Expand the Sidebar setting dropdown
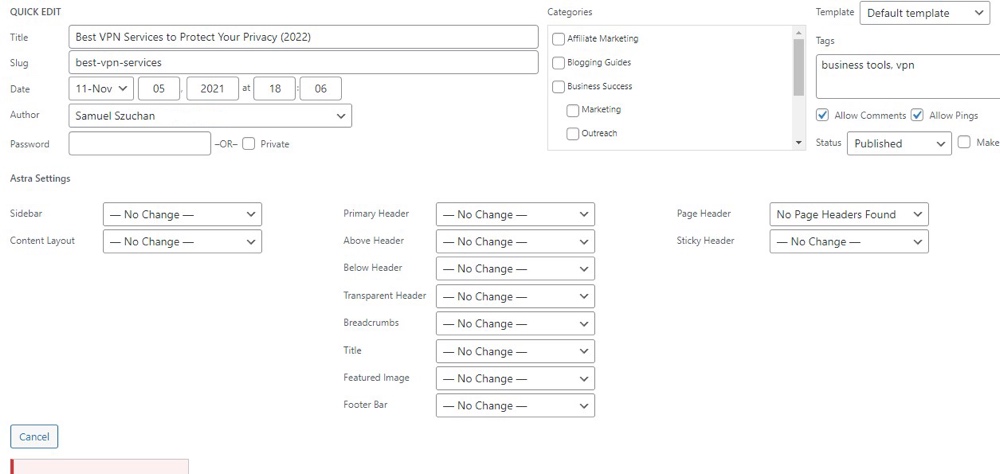 pyautogui.click(x=182, y=214)
